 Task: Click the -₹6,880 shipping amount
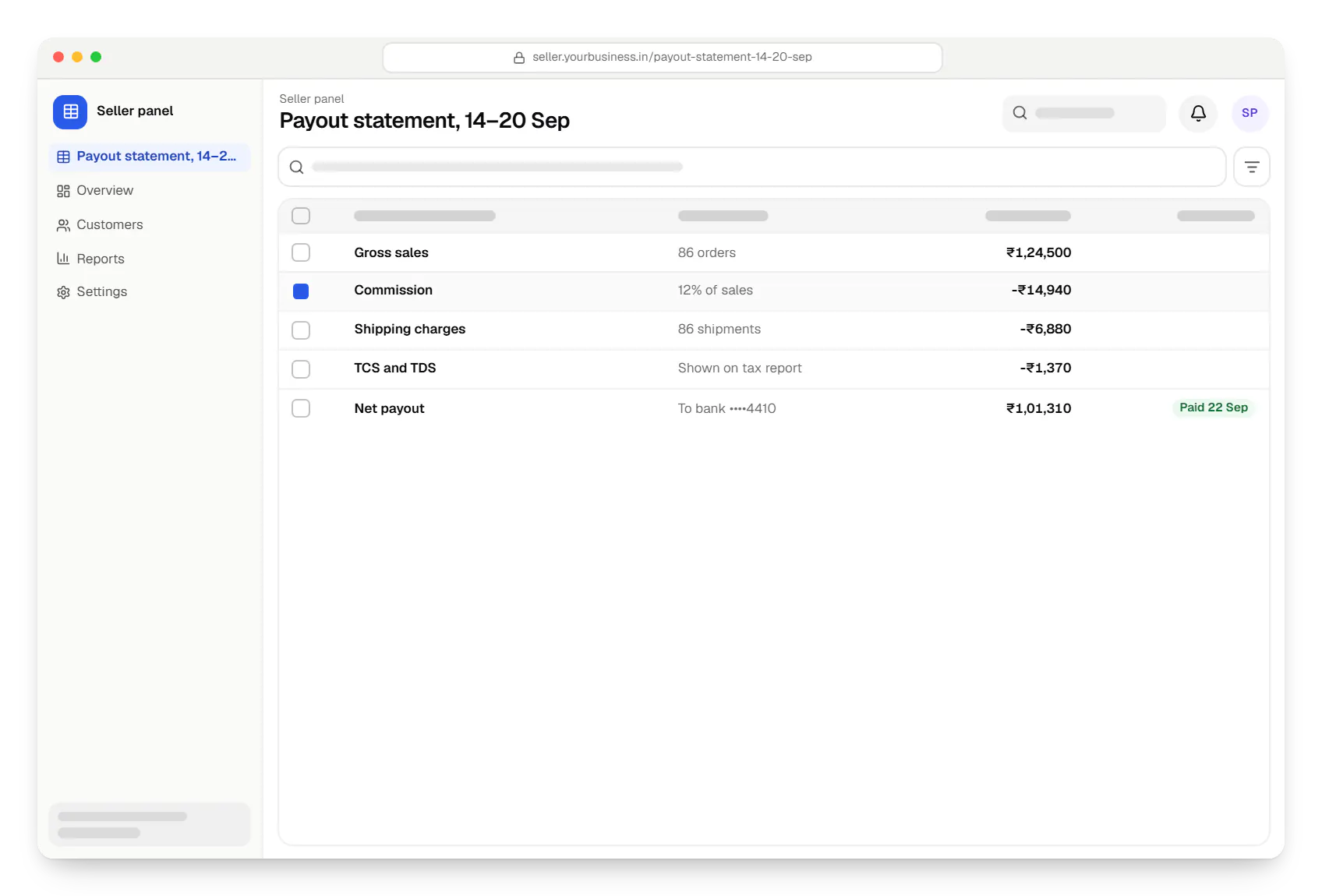[1045, 329]
